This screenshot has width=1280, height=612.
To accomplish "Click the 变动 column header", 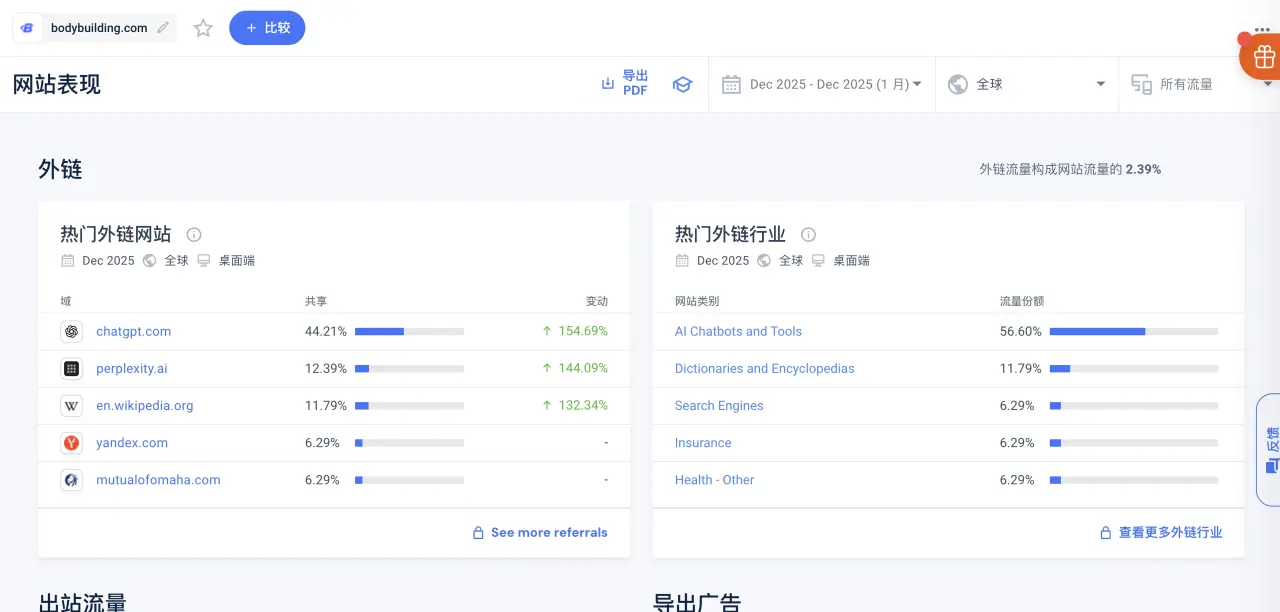I will pyautogui.click(x=597, y=301).
